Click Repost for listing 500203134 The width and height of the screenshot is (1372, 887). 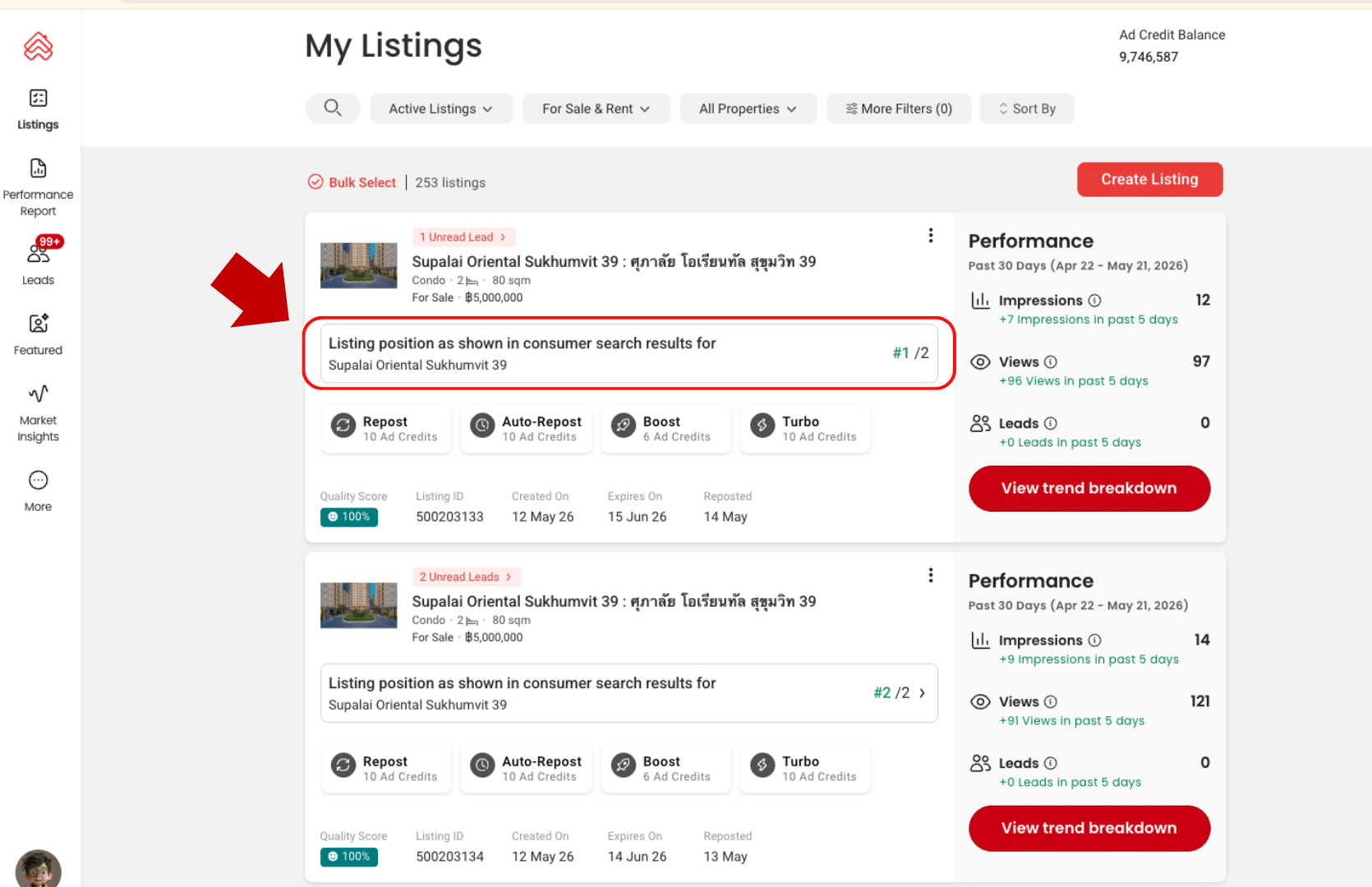point(385,769)
